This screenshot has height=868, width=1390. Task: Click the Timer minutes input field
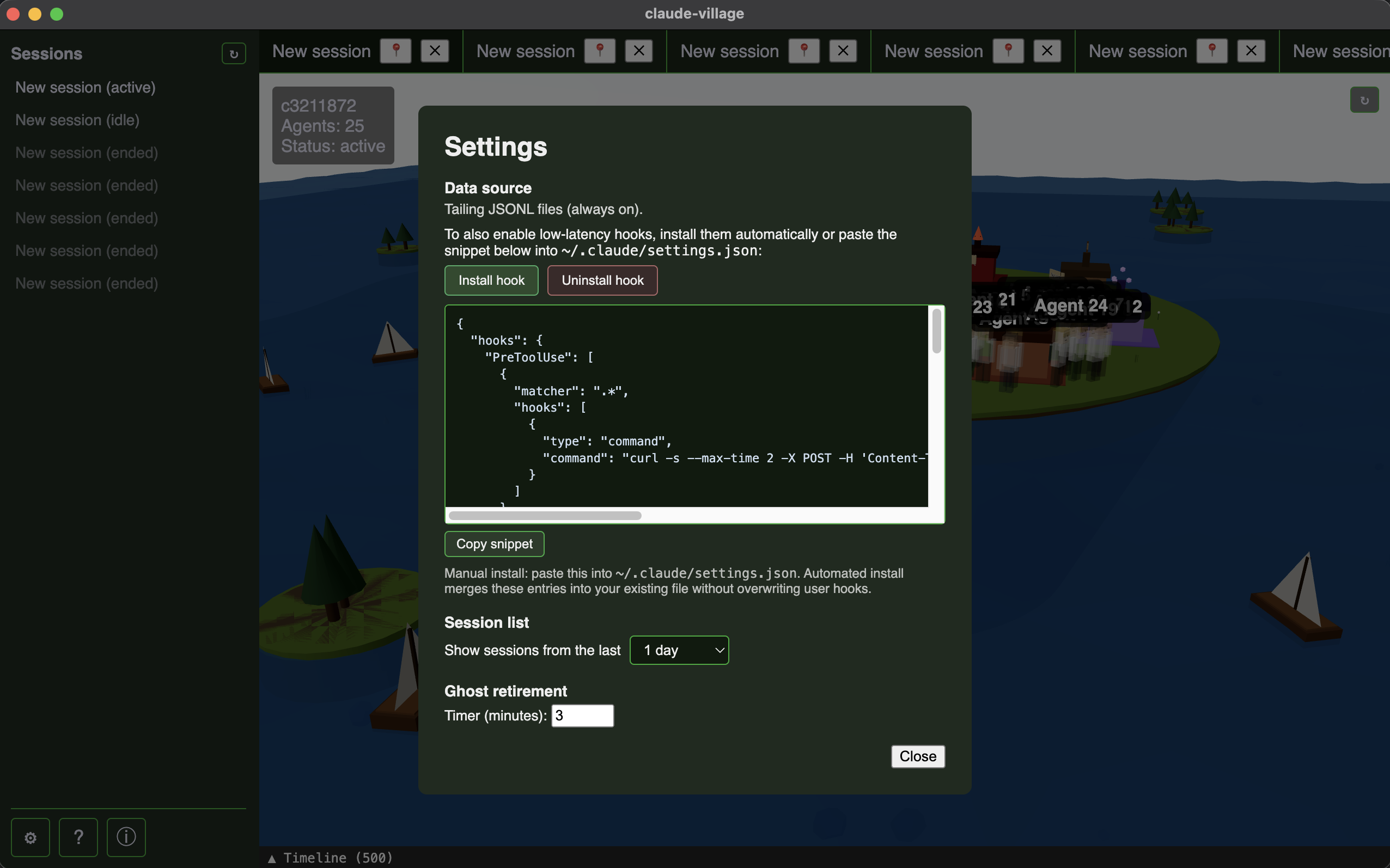(x=582, y=716)
